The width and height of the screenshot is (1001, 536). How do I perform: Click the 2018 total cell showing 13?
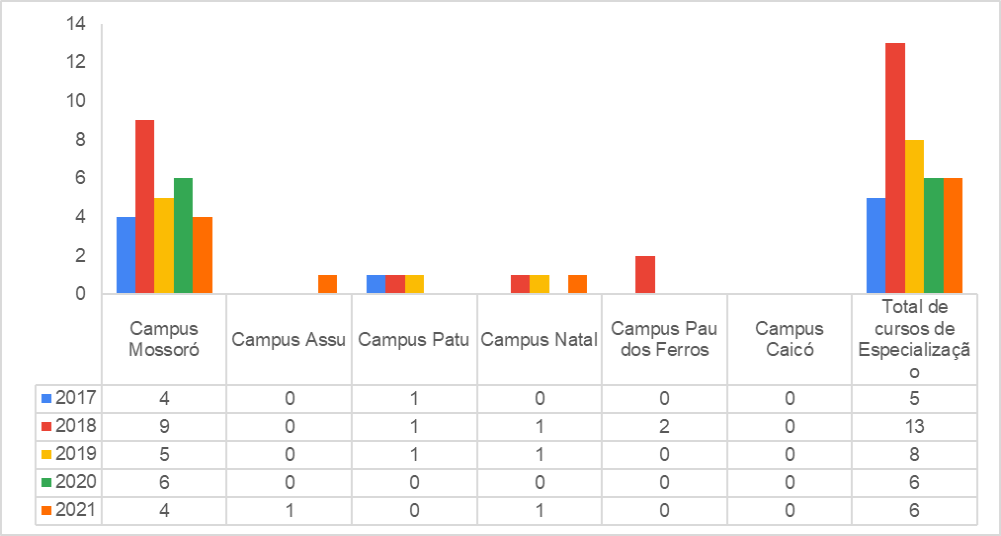[x=915, y=426]
